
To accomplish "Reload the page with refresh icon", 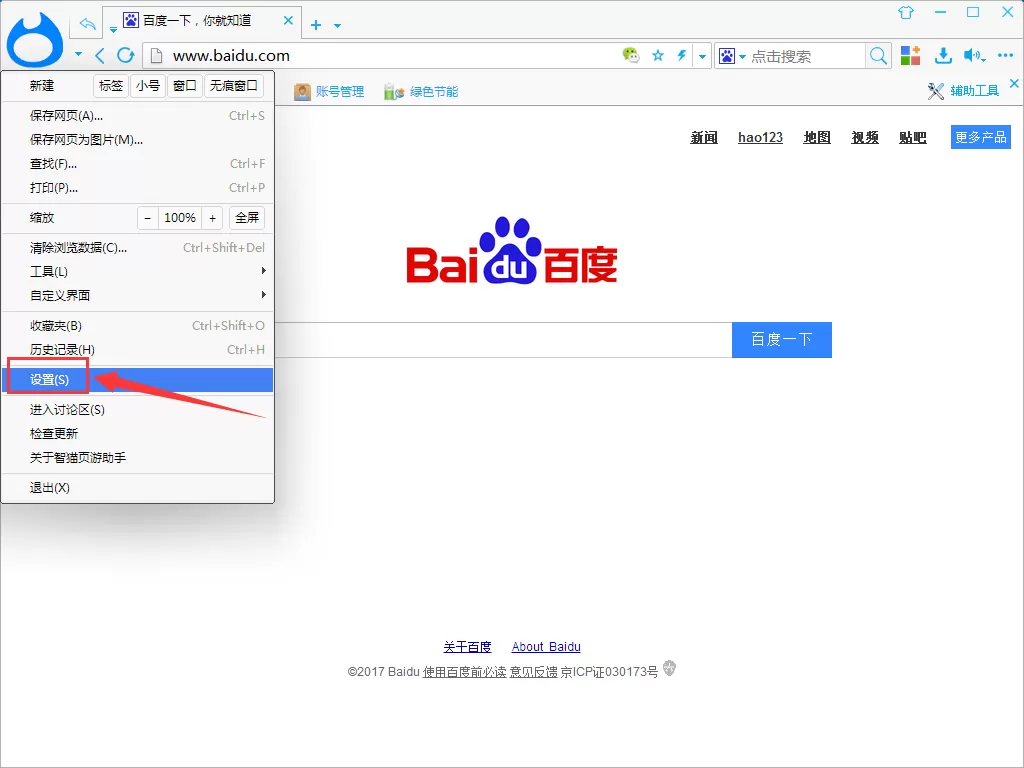I will click(126, 56).
